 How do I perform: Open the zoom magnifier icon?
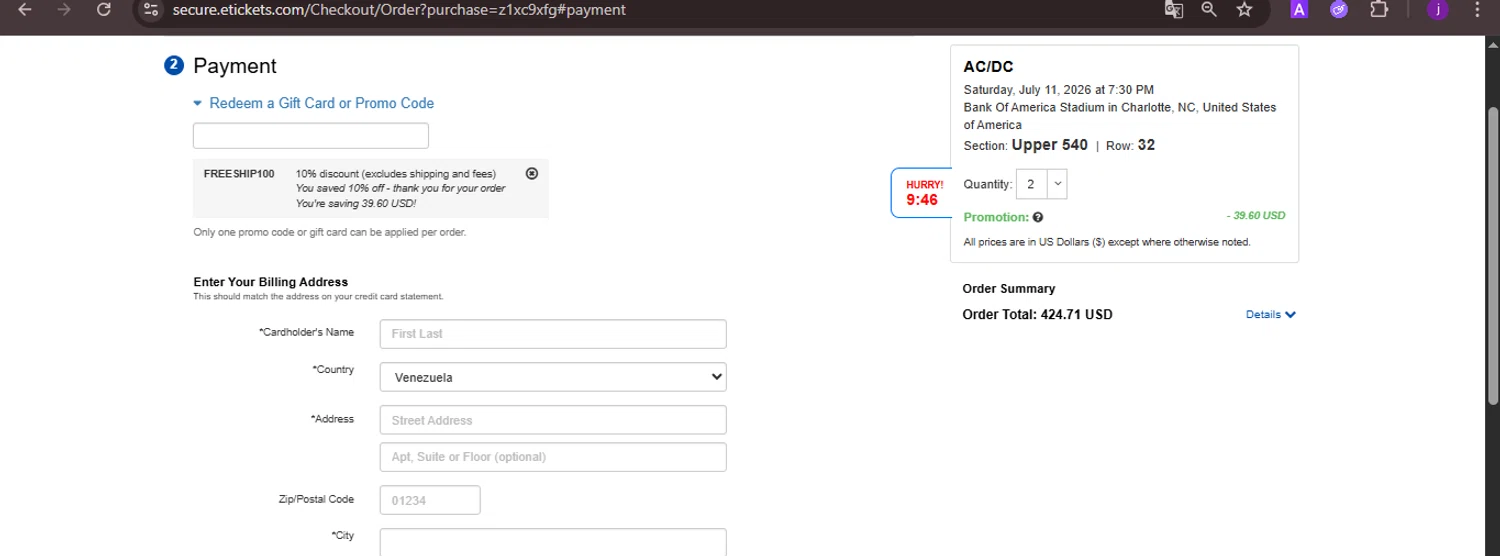coord(1209,10)
